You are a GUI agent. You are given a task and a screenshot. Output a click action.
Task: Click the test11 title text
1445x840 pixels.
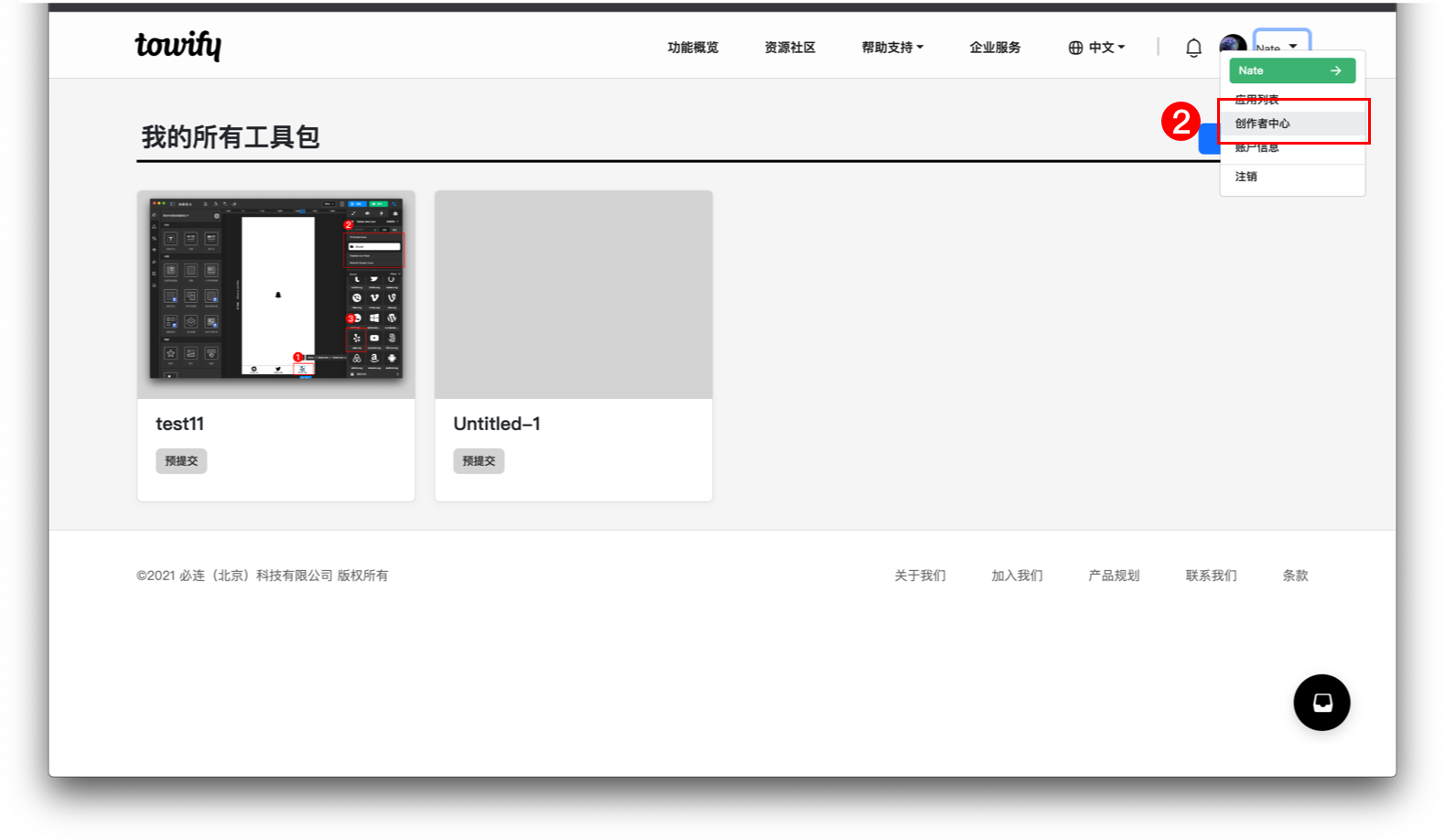coord(180,424)
